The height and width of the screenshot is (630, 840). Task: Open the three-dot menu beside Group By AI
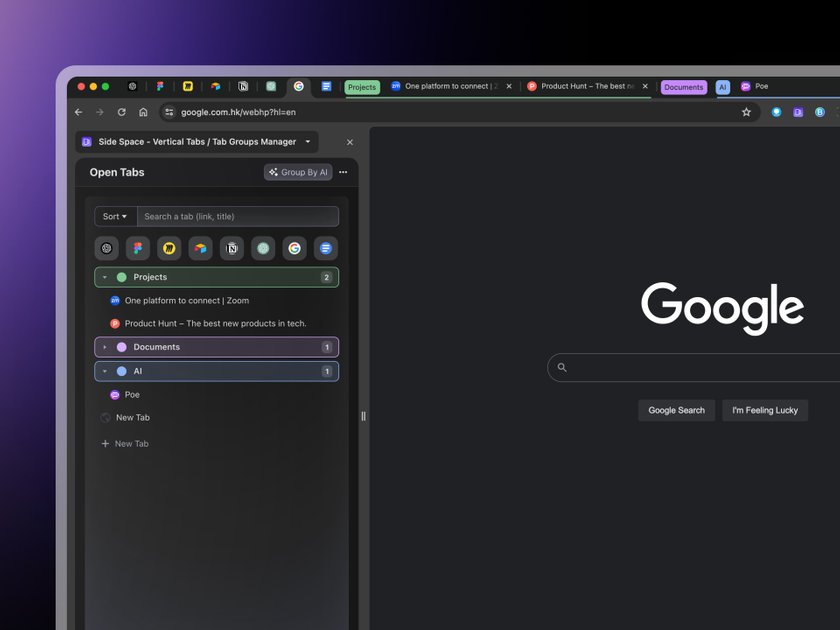[x=342, y=172]
